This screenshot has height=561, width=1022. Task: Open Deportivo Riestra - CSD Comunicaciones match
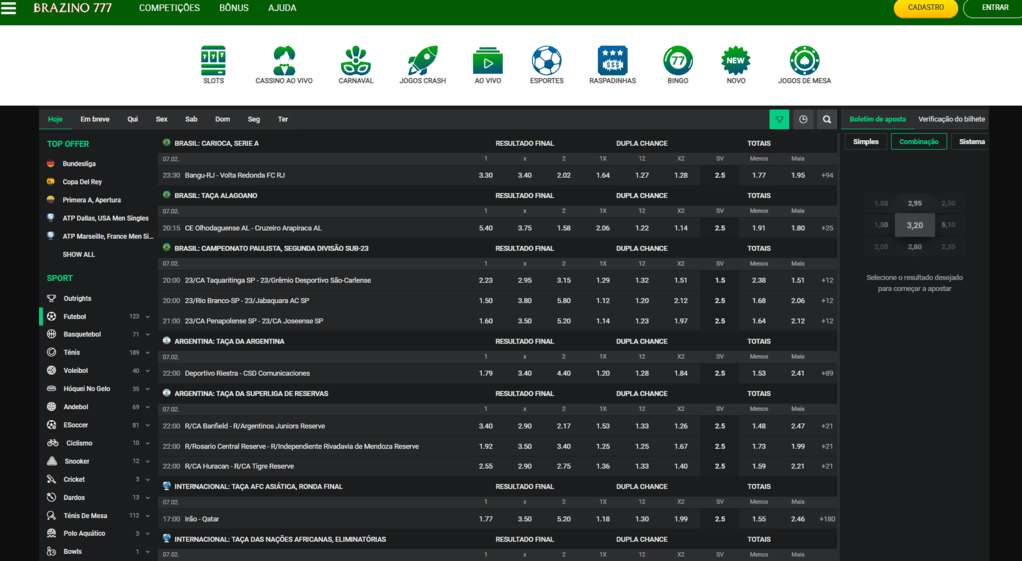(x=247, y=373)
